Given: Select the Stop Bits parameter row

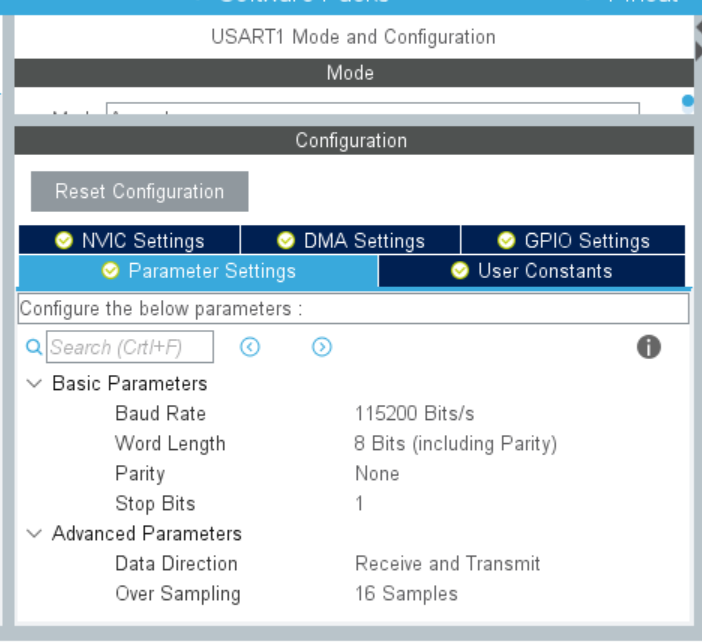Looking at the screenshot, I should pyautogui.click(x=155, y=504).
